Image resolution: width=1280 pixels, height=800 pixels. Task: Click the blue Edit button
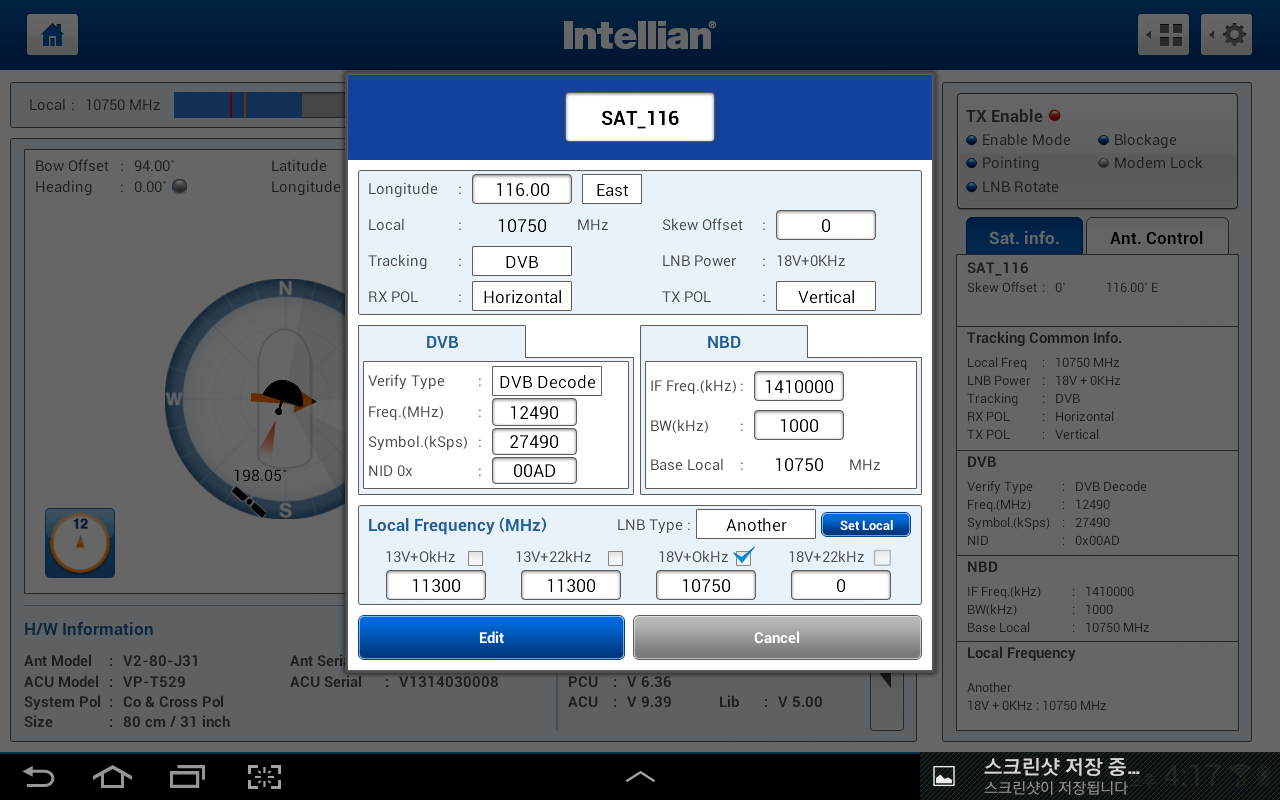tap(491, 638)
